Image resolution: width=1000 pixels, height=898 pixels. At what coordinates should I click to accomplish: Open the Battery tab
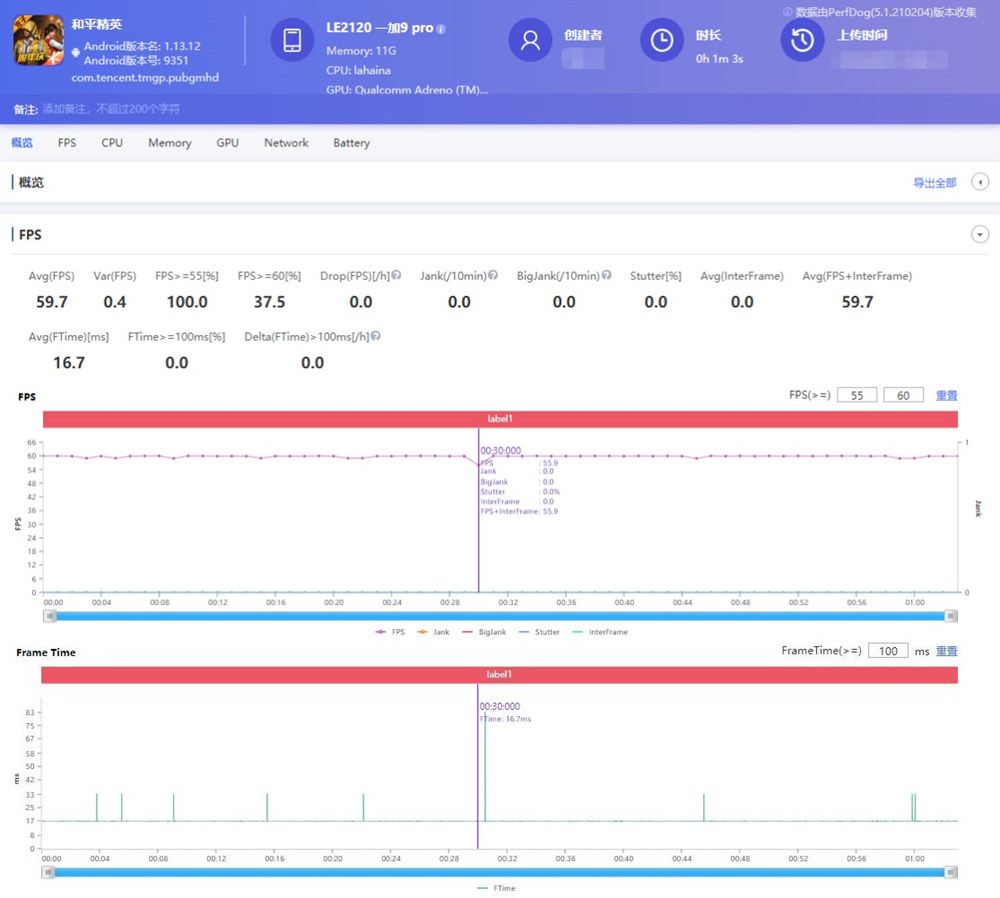pos(351,143)
